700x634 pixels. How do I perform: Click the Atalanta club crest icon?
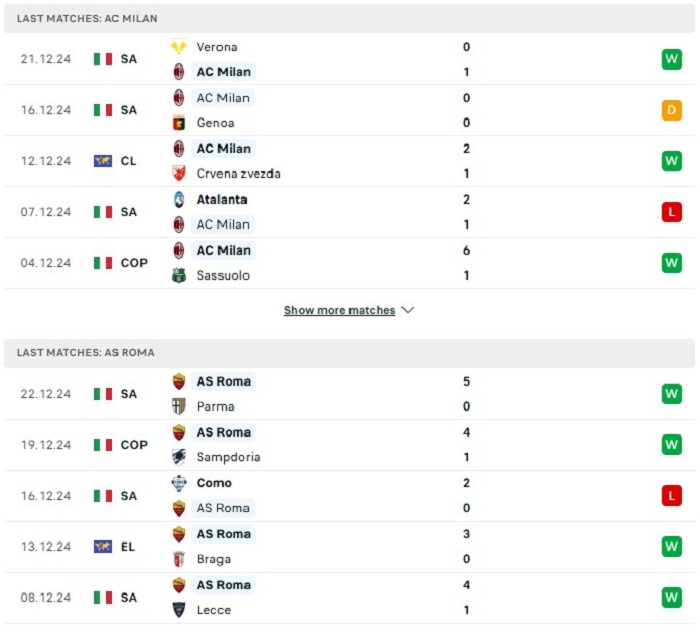tap(179, 200)
